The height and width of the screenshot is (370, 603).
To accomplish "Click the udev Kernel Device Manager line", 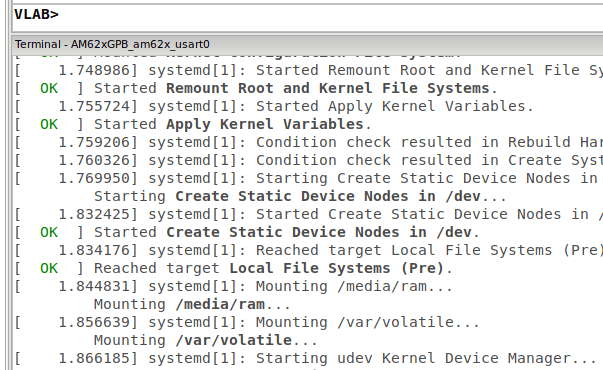I will (x=305, y=358).
